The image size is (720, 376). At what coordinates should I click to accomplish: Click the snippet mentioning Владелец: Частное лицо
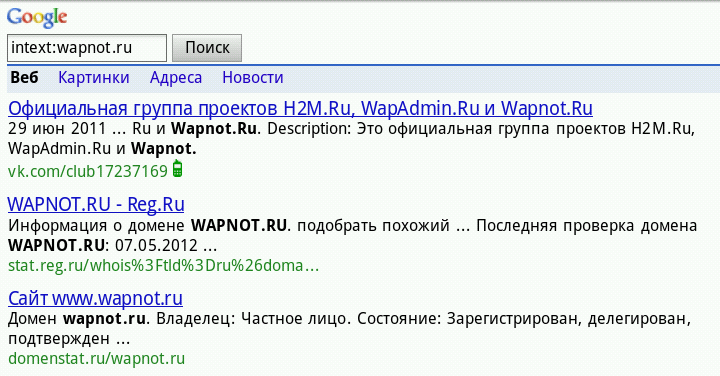tap(349, 329)
